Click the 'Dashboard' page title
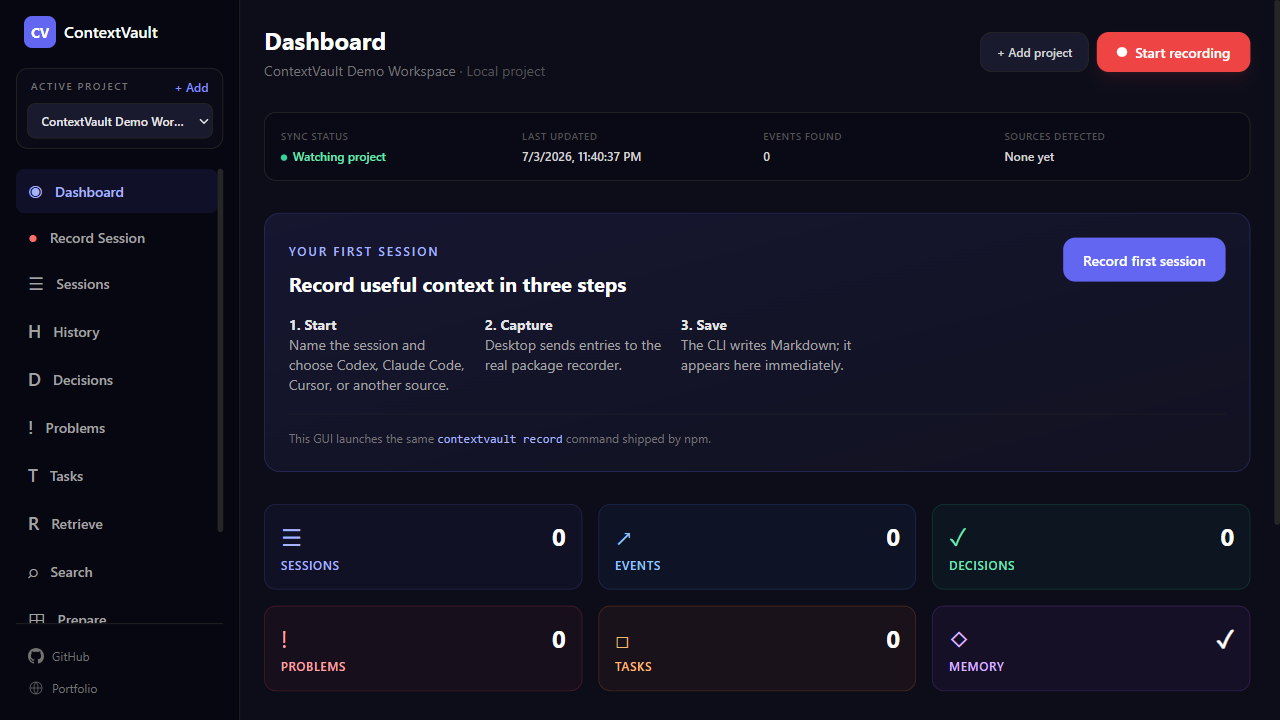 pos(325,42)
